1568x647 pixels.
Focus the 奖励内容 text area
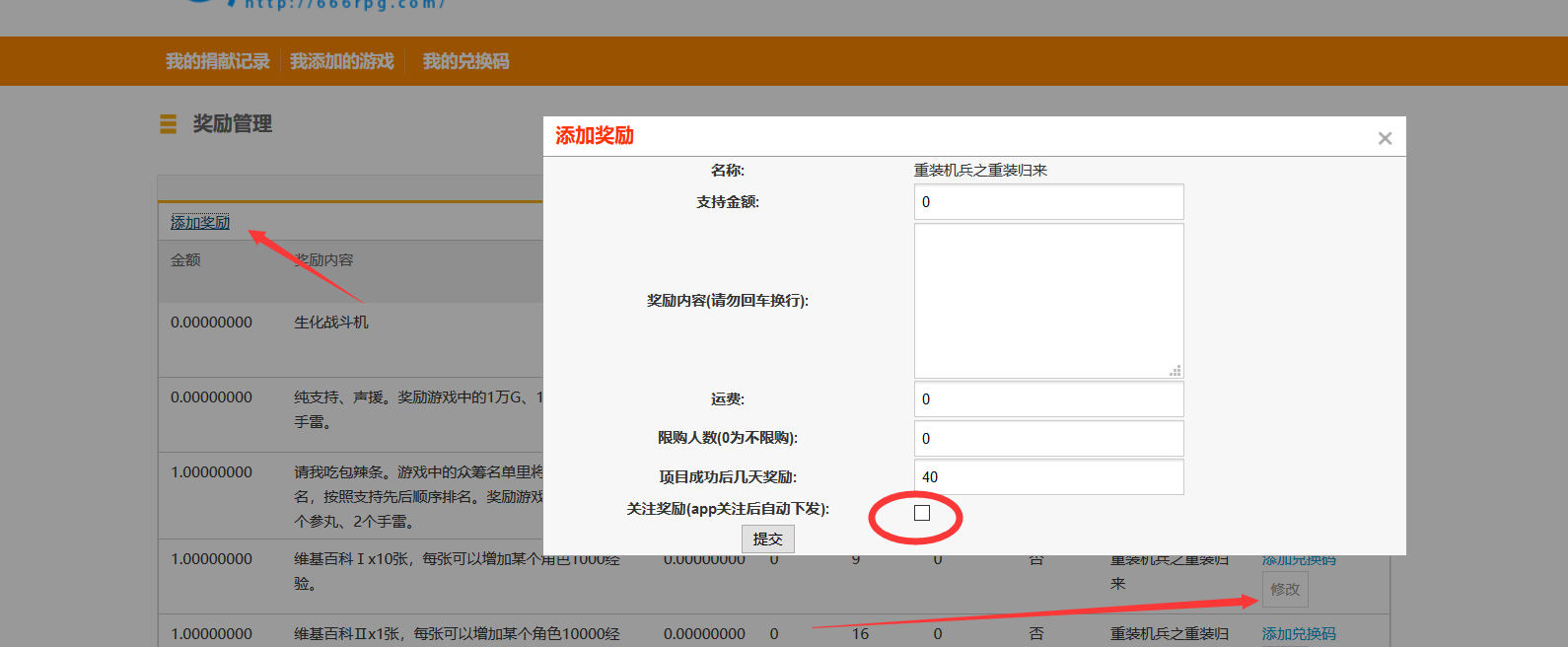pos(1048,301)
